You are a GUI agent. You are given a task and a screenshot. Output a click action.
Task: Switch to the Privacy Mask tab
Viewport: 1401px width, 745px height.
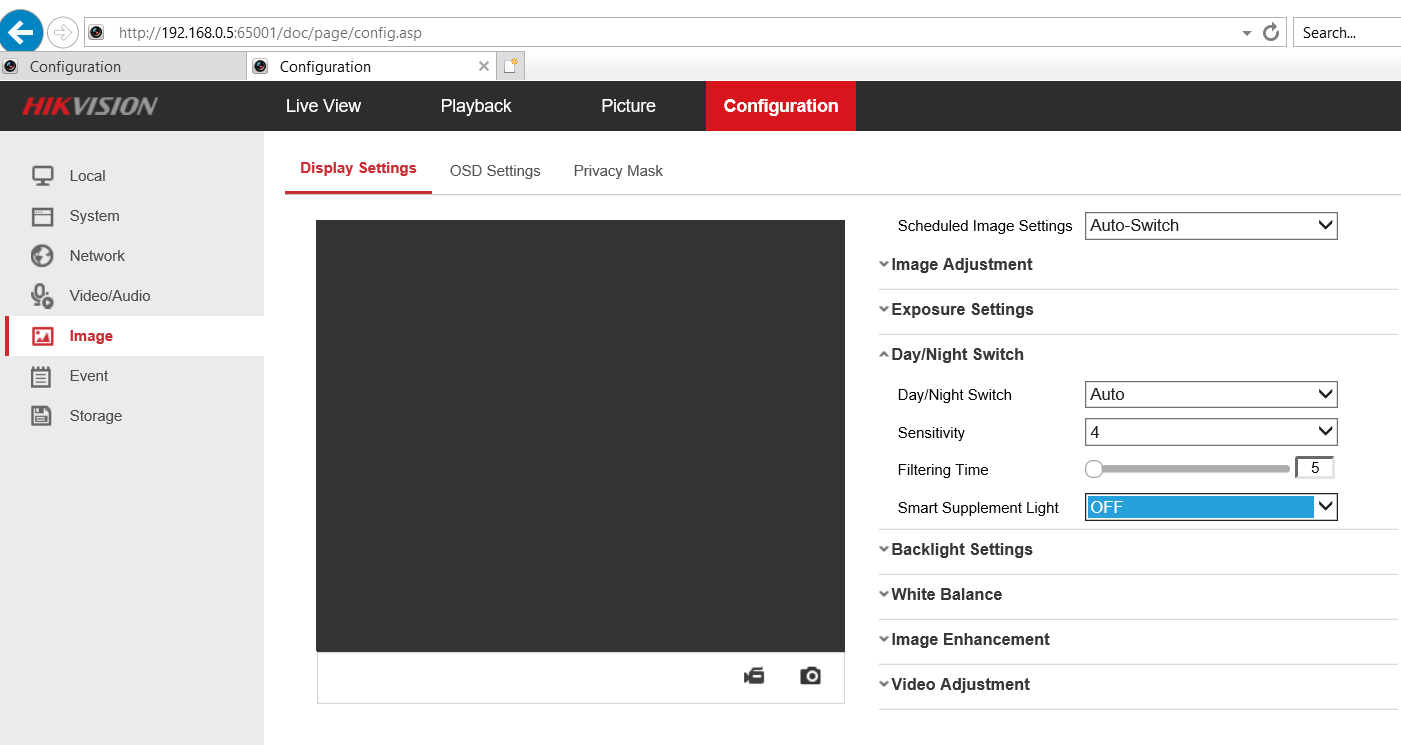(618, 171)
